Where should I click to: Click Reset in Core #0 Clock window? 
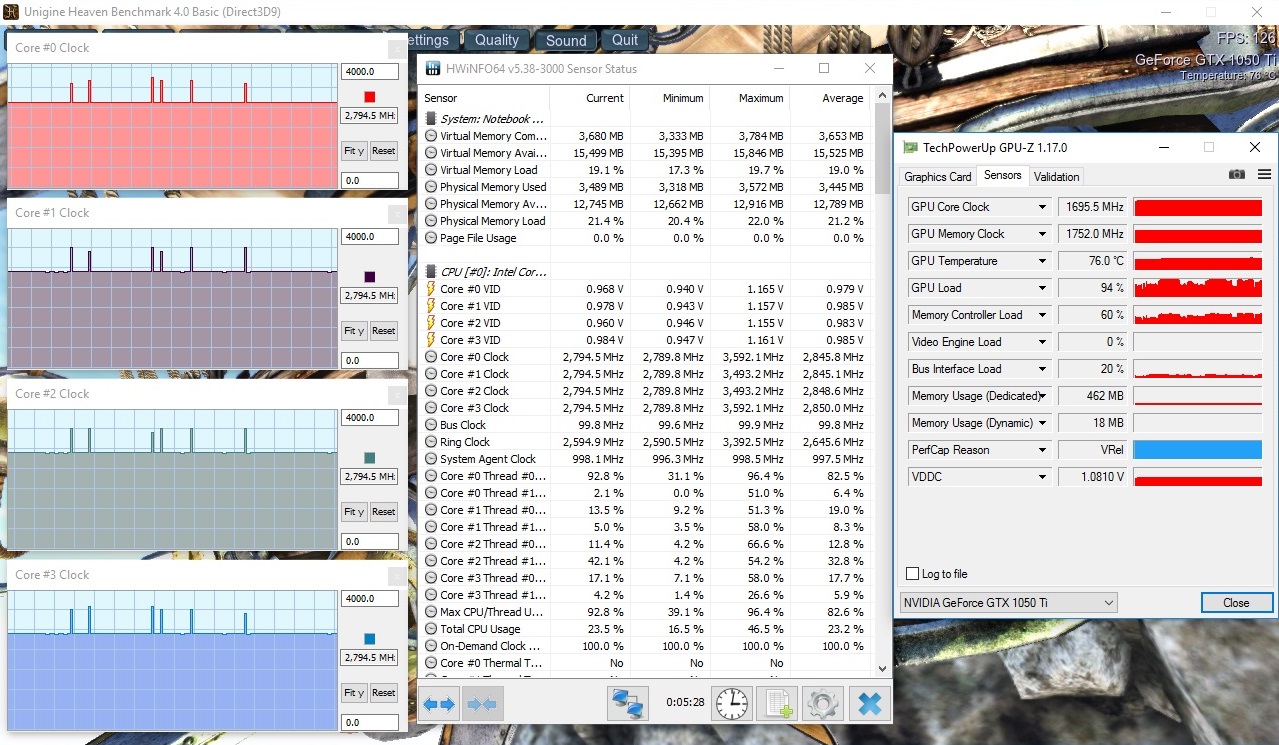pyautogui.click(x=384, y=151)
